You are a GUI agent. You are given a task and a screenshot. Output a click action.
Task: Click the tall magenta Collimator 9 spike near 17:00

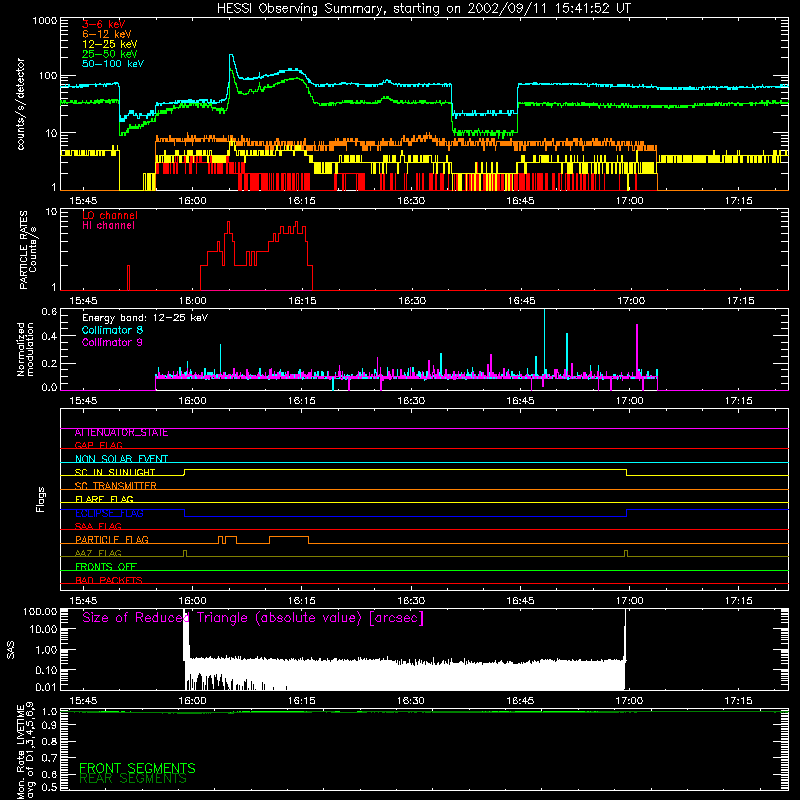pos(637,350)
